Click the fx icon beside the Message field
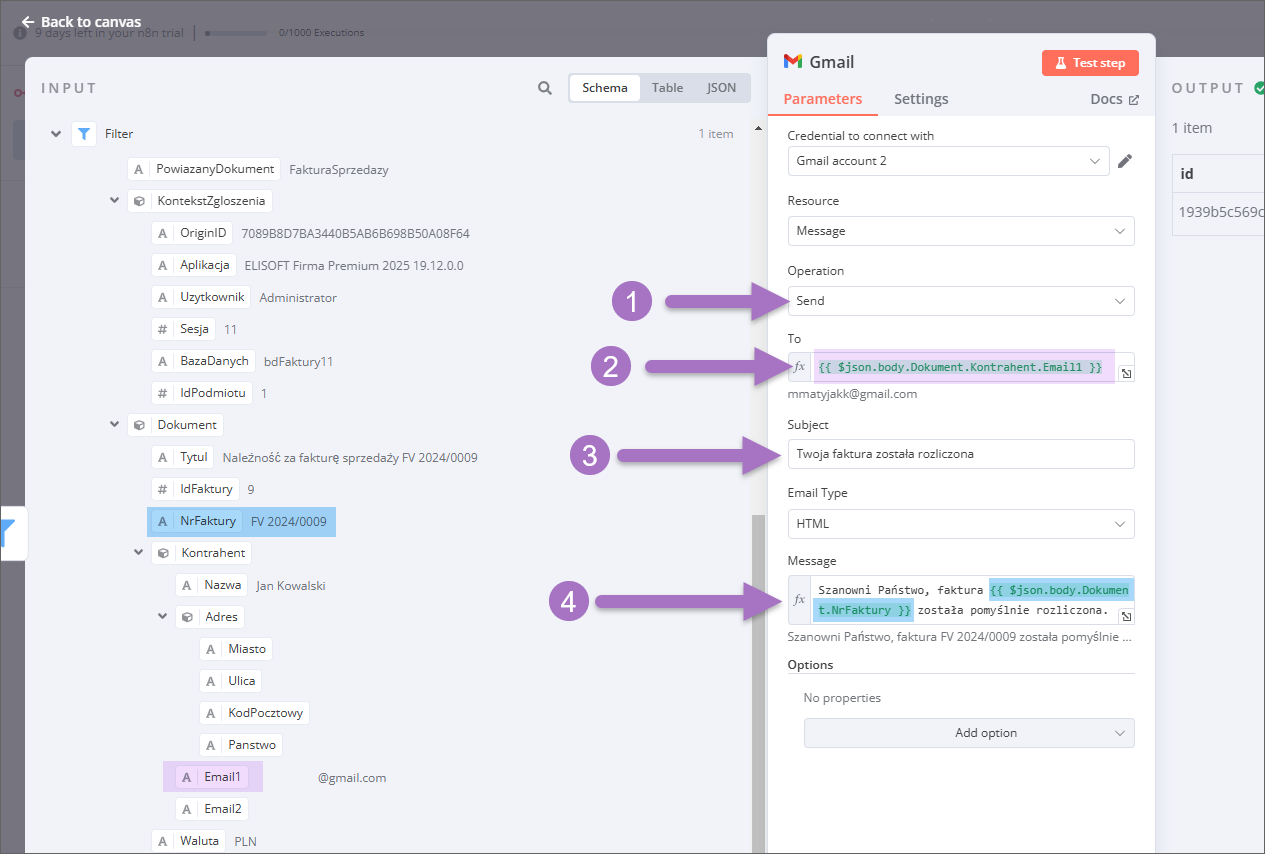 tap(799, 599)
